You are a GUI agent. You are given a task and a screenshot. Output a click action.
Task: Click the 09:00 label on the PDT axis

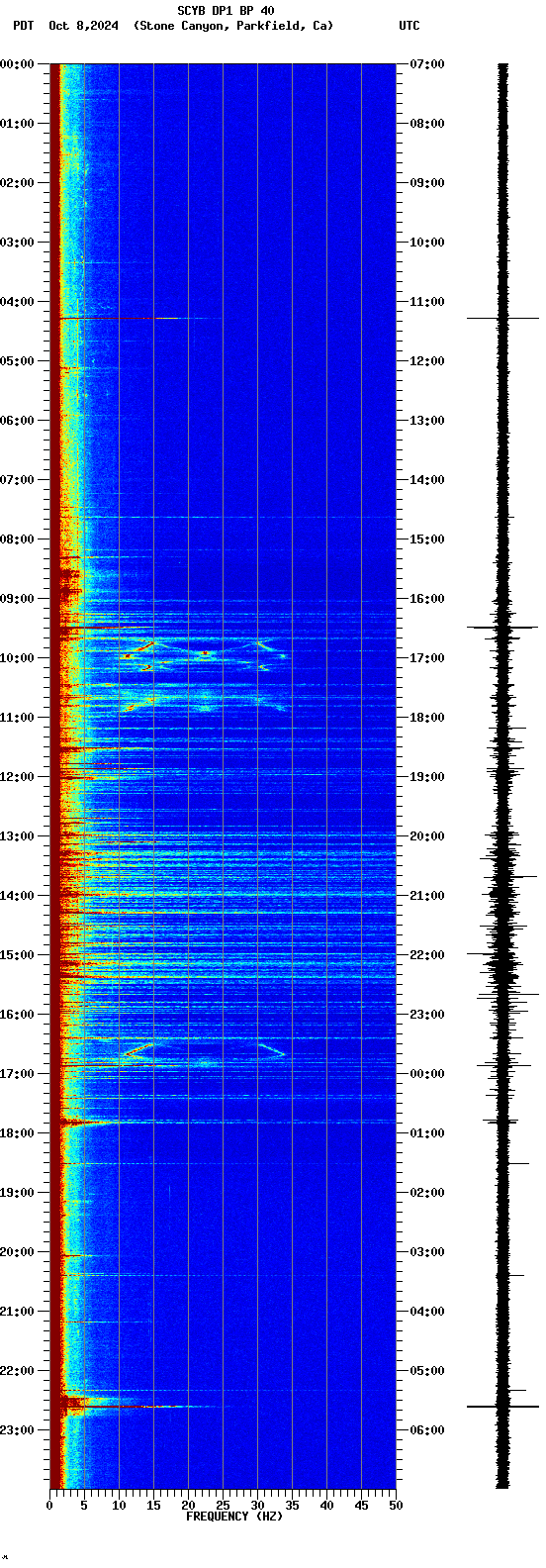(x=18, y=599)
